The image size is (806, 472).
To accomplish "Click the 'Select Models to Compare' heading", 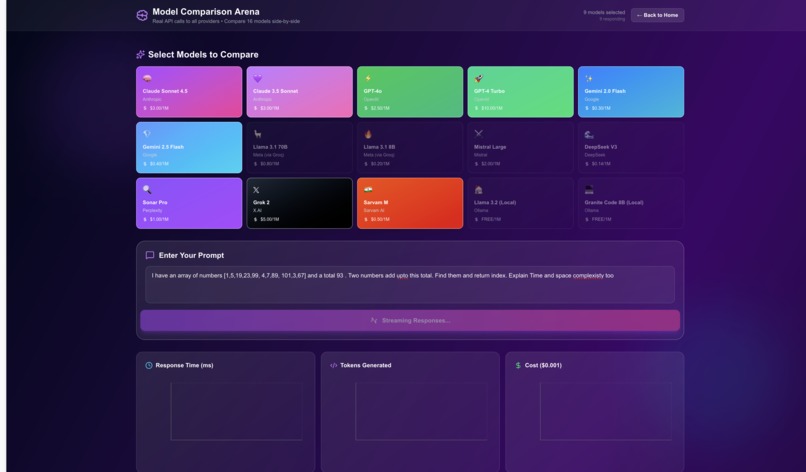I will [203, 55].
